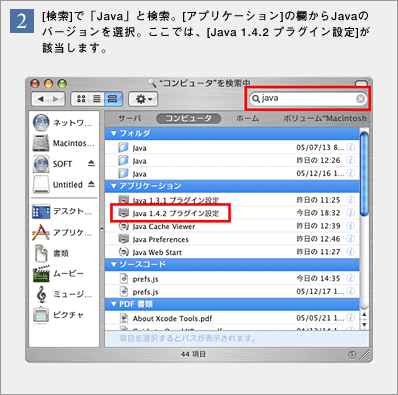This screenshot has height=395, width=398.
Task: Click the window resize grip corner
Action: [x=365, y=355]
